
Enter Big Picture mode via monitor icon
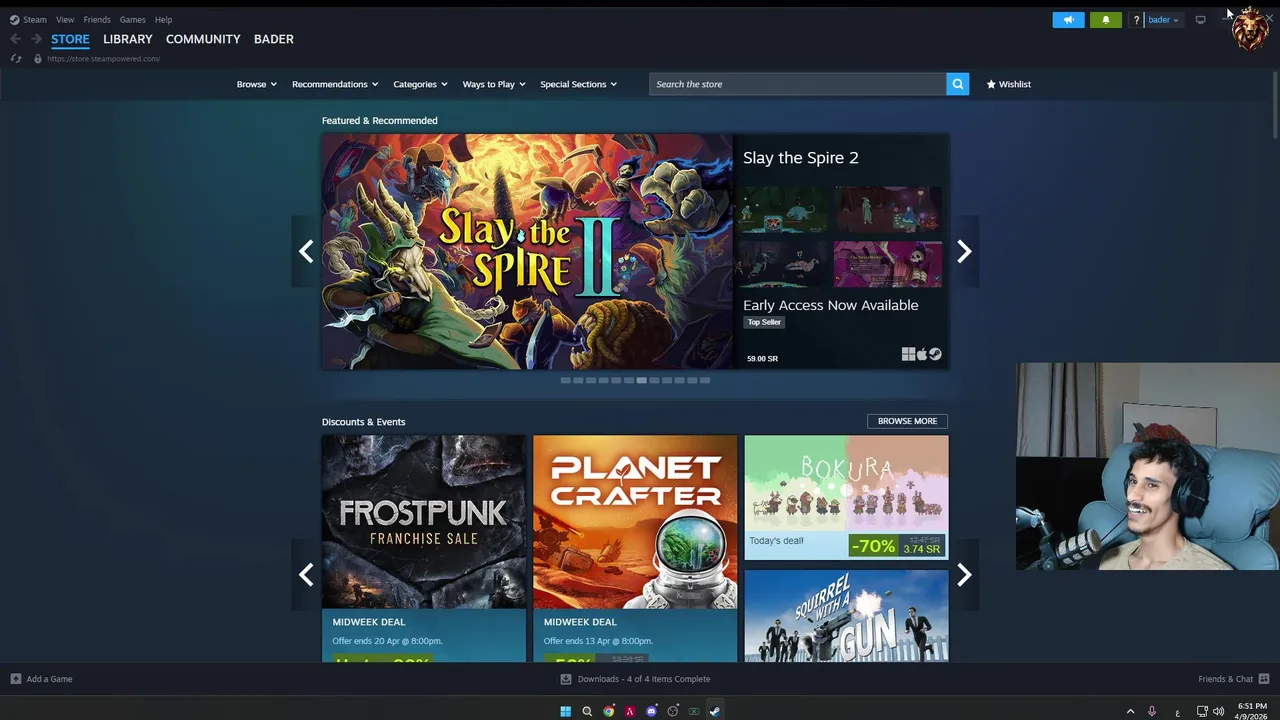coord(1200,20)
